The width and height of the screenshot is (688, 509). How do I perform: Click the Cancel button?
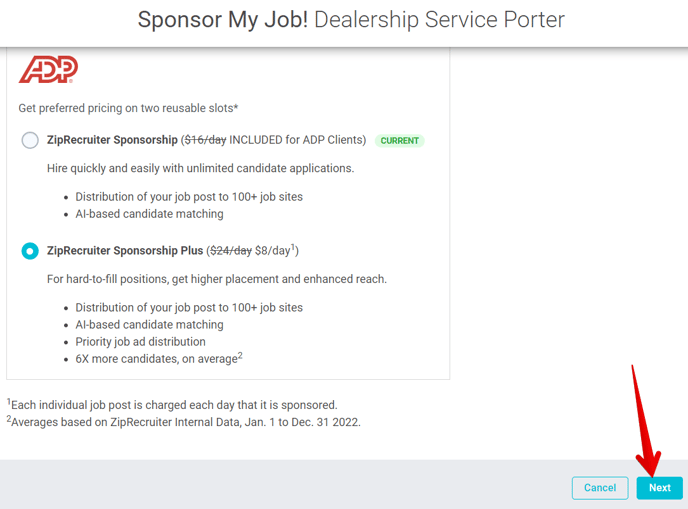(600, 487)
